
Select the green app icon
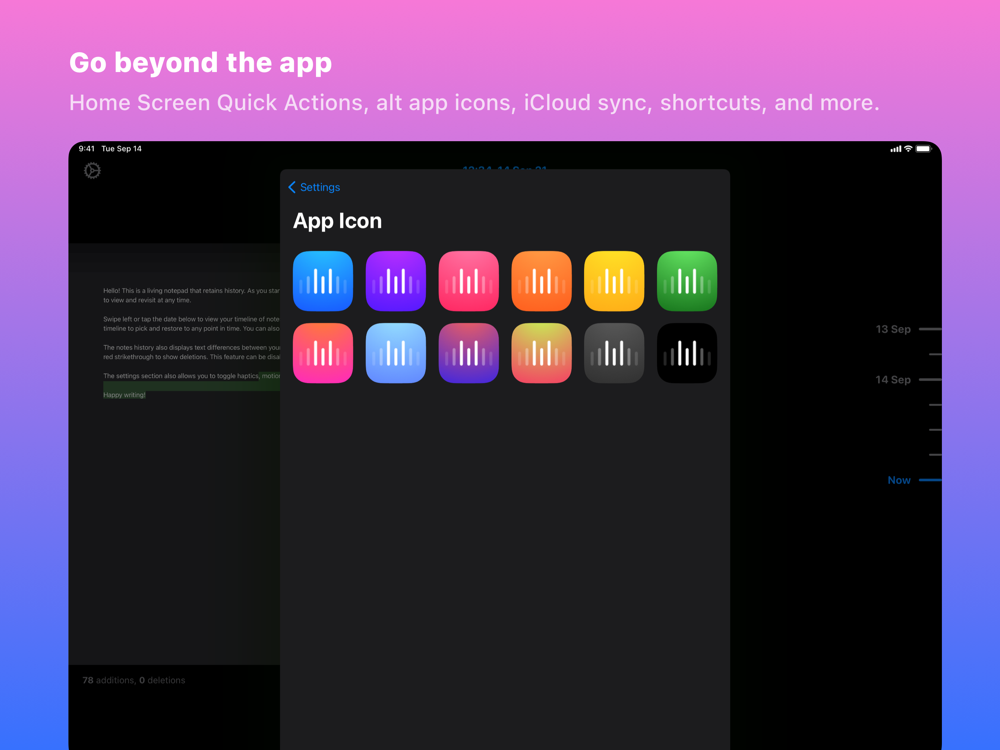coord(687,281)
